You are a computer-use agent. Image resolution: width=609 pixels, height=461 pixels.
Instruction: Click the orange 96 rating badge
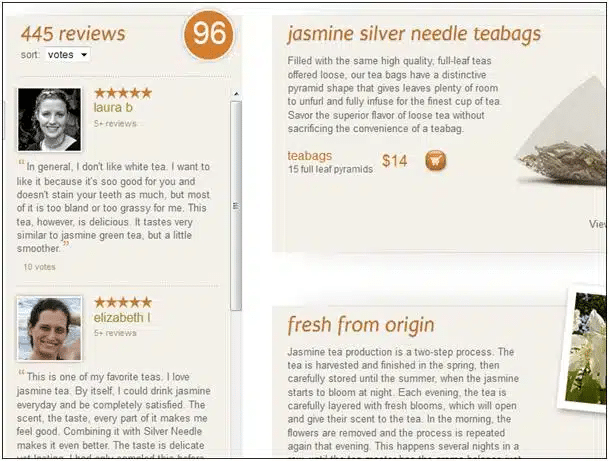209,34
